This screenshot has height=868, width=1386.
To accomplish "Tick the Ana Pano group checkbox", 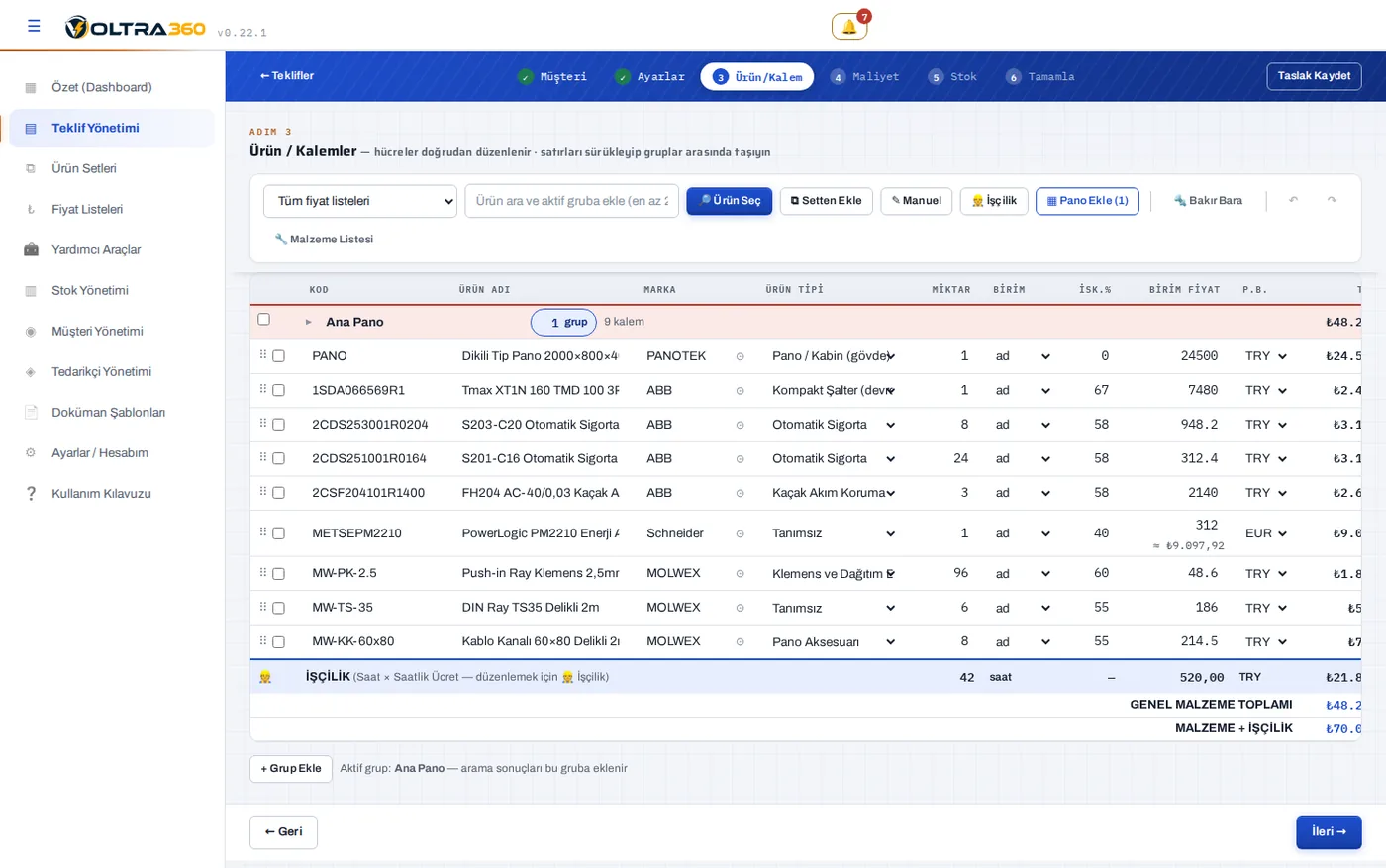I will pos(263,320).
